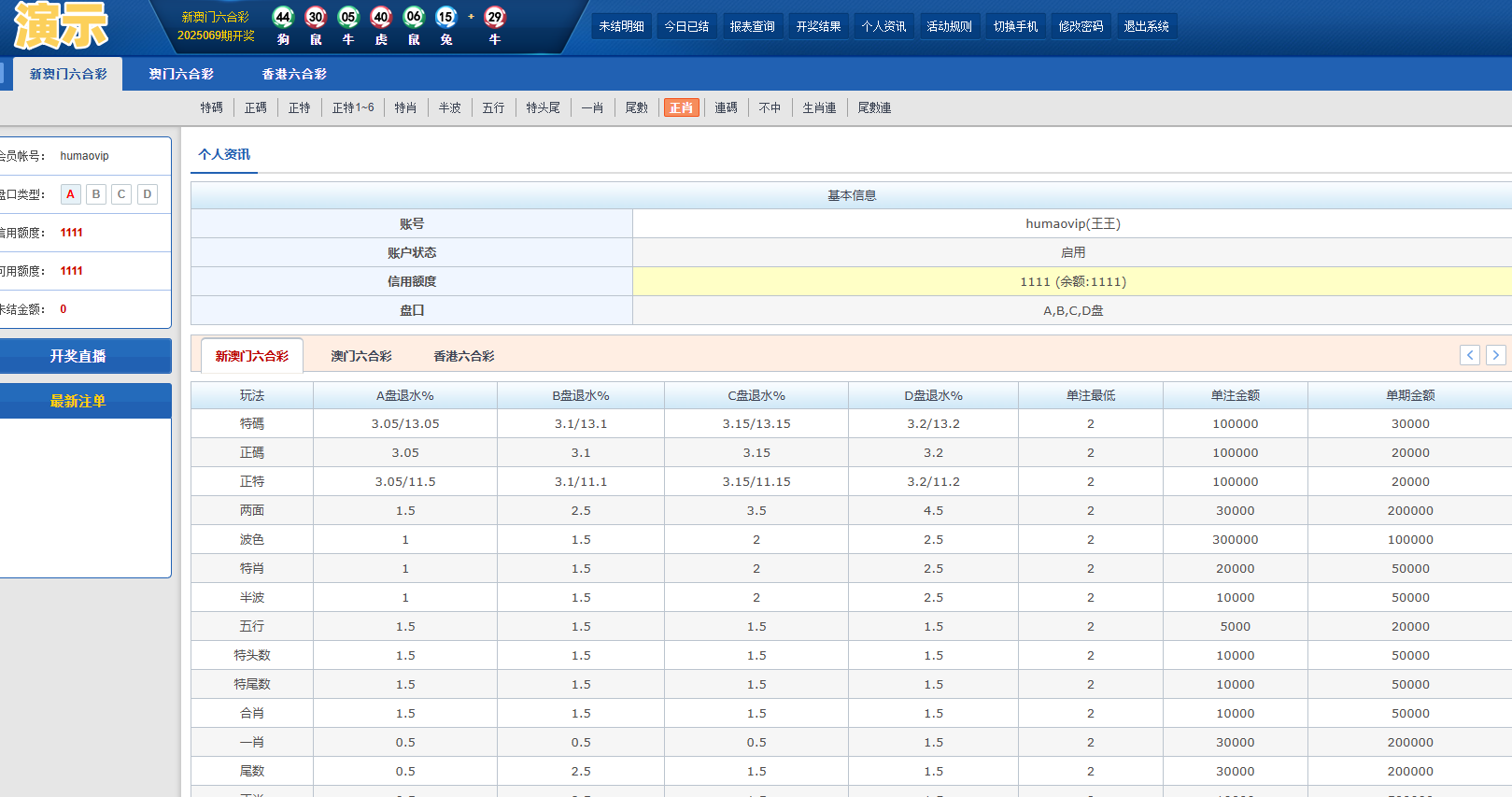Viewport: 1512px width, 797px height.
Task: Select 尾數 play type
Action: 637,107
